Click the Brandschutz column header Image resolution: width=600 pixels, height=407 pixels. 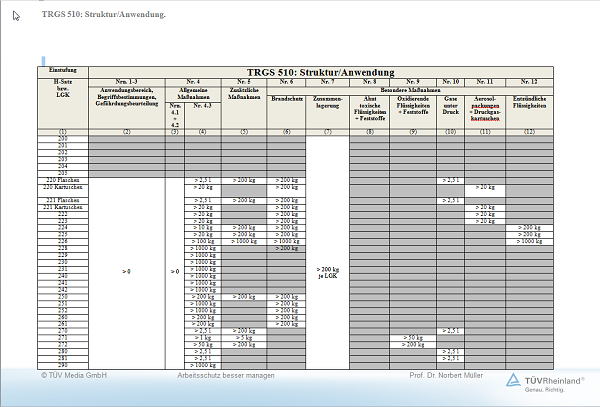pos(287,100)
